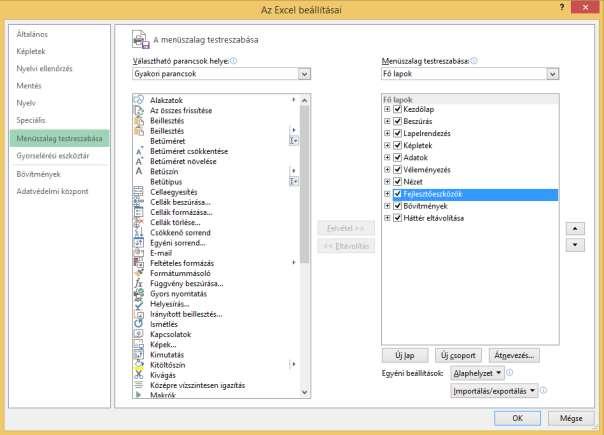The width and height of the screenshot is (604, 435).
Task: Click the Egyéni sorrend icon
Action: pyautogui.click(x=138, y=243)
